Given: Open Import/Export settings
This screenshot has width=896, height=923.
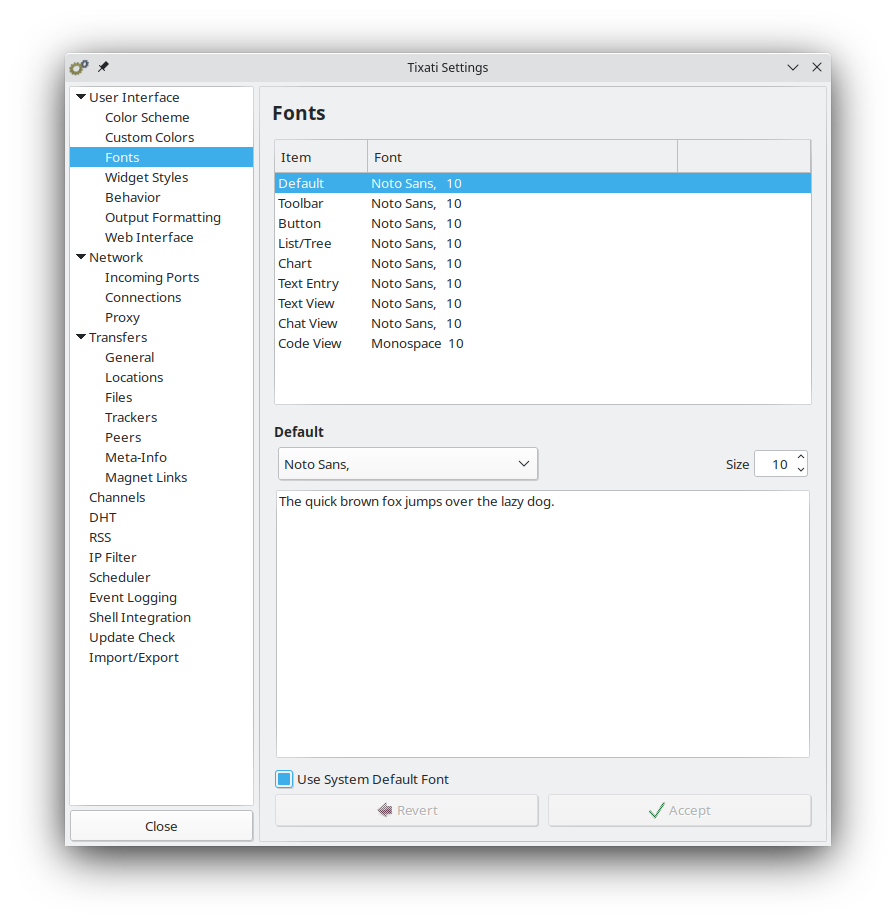Looking at the screenshot, I should [134, 658].
